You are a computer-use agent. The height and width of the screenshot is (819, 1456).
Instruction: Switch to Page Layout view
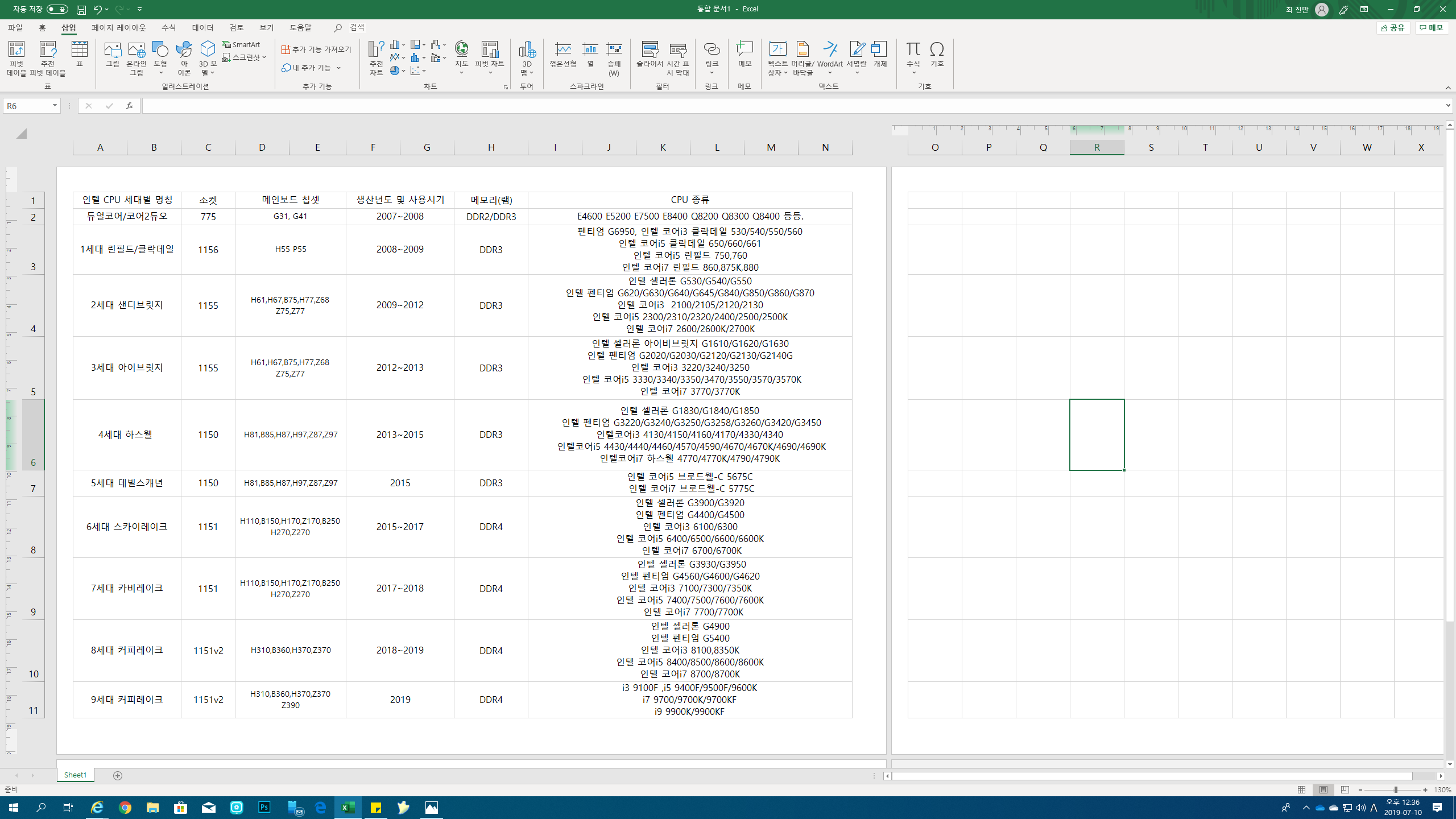coord(1323,790)
